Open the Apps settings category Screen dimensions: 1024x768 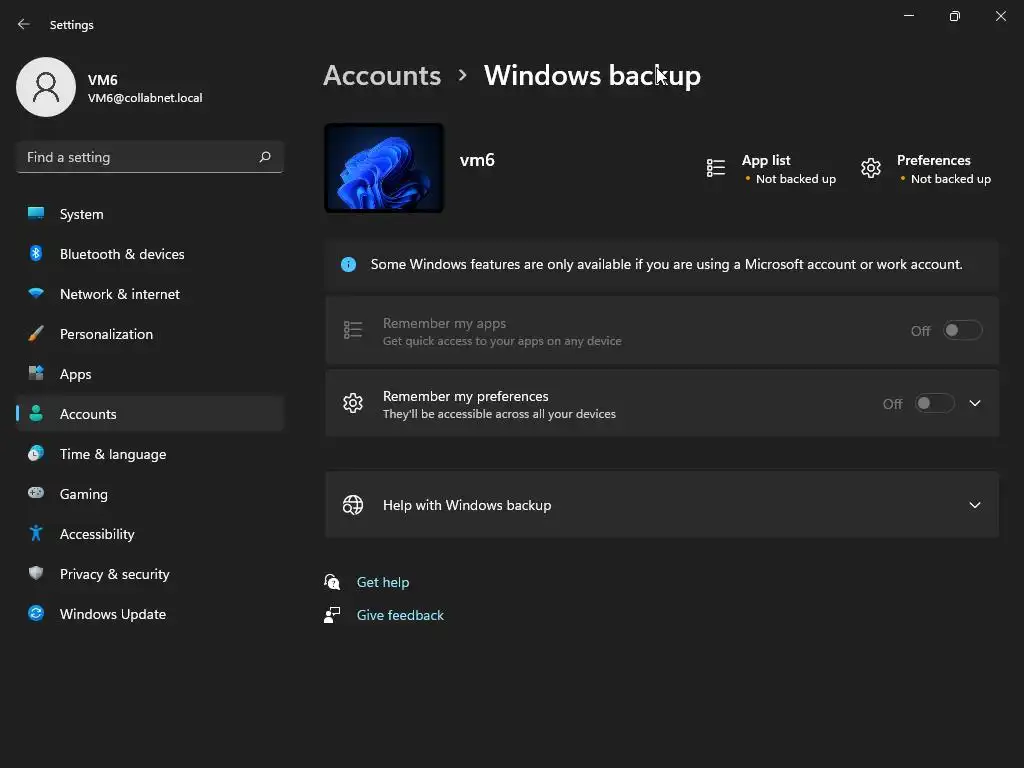[x=75, y=374]
